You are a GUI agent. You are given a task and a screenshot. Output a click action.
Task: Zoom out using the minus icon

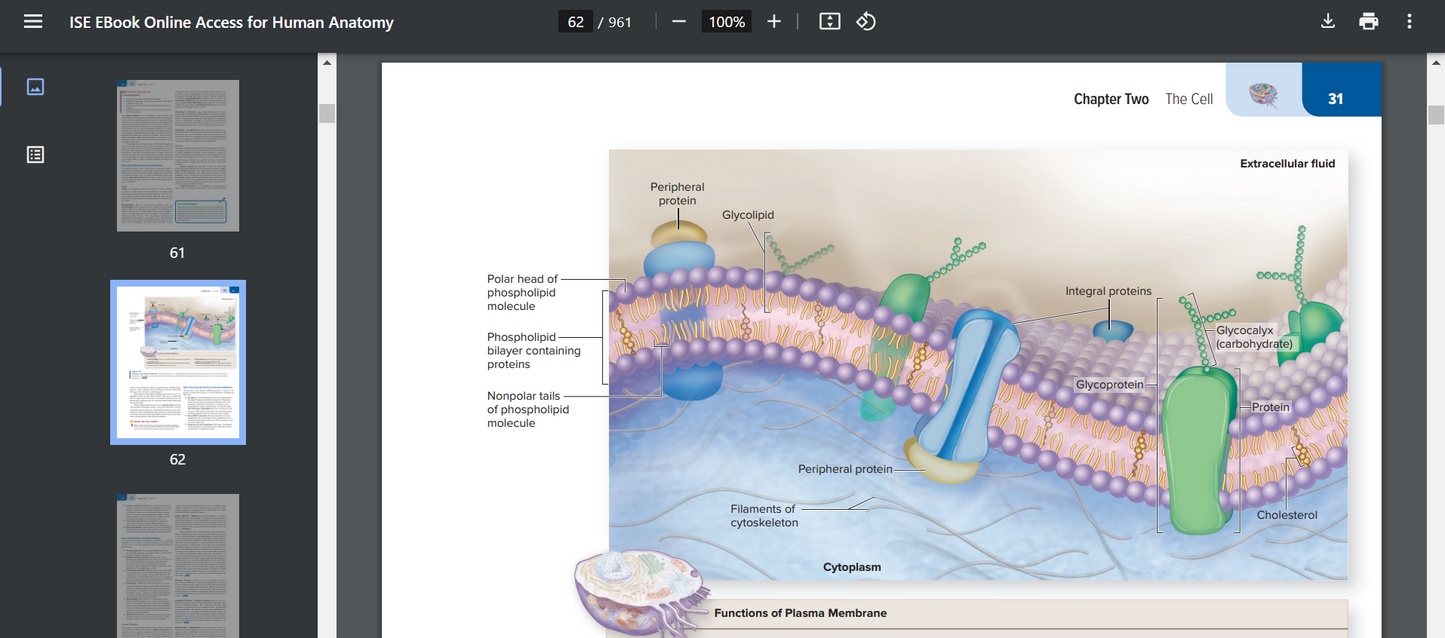point(678,20)
